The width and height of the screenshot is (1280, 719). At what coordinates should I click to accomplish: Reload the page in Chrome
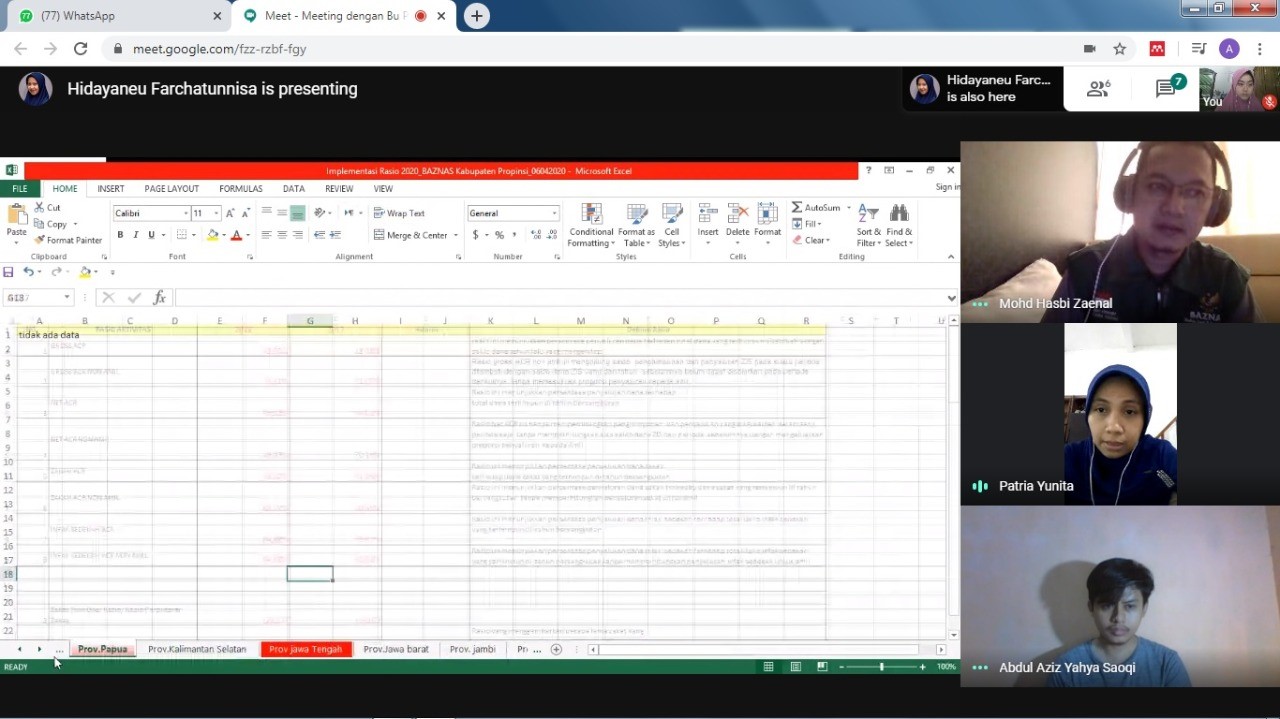(x=81, y=48)
